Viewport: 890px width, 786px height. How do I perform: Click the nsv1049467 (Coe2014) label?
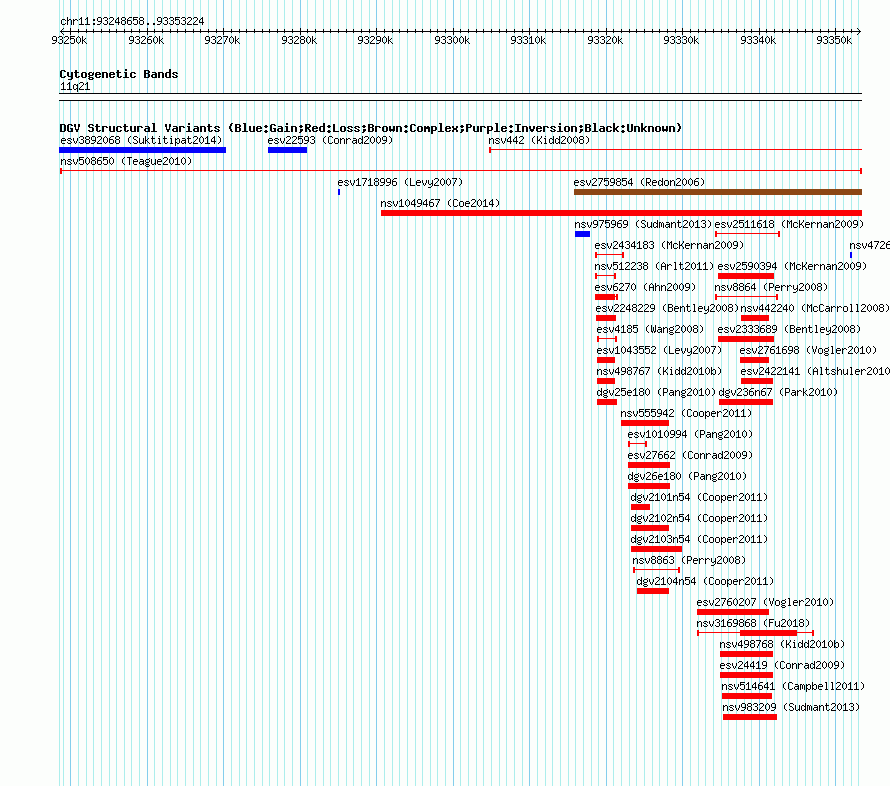point(440,203)
